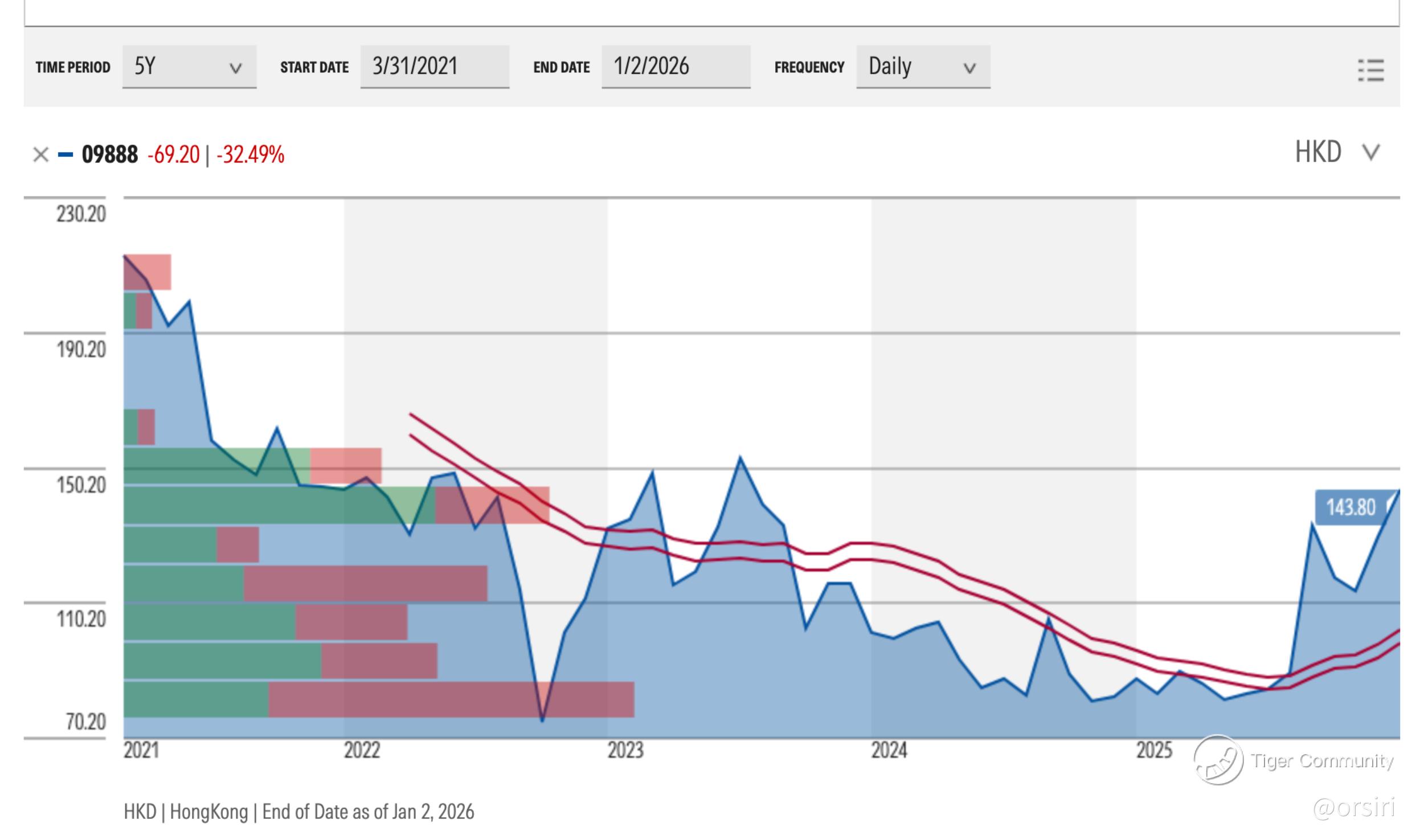Click the Tiger Community logo icon
Screen dimensions: 1424x840
tap(1218, 760)
